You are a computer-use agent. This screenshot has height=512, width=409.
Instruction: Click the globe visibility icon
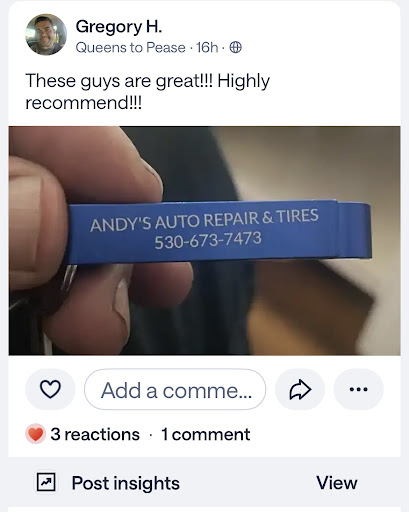click(x=236, y=47)
